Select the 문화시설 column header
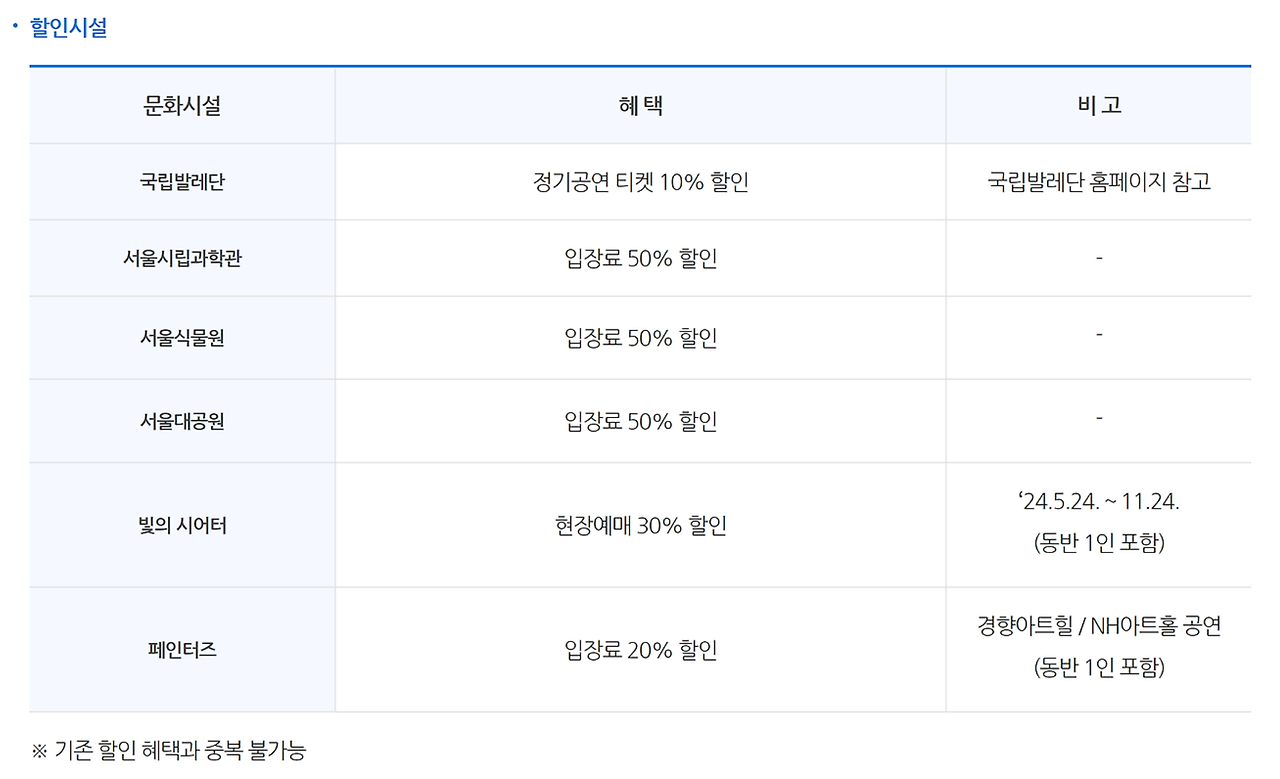The image size is (1280, 779). [x=182, y=106]
